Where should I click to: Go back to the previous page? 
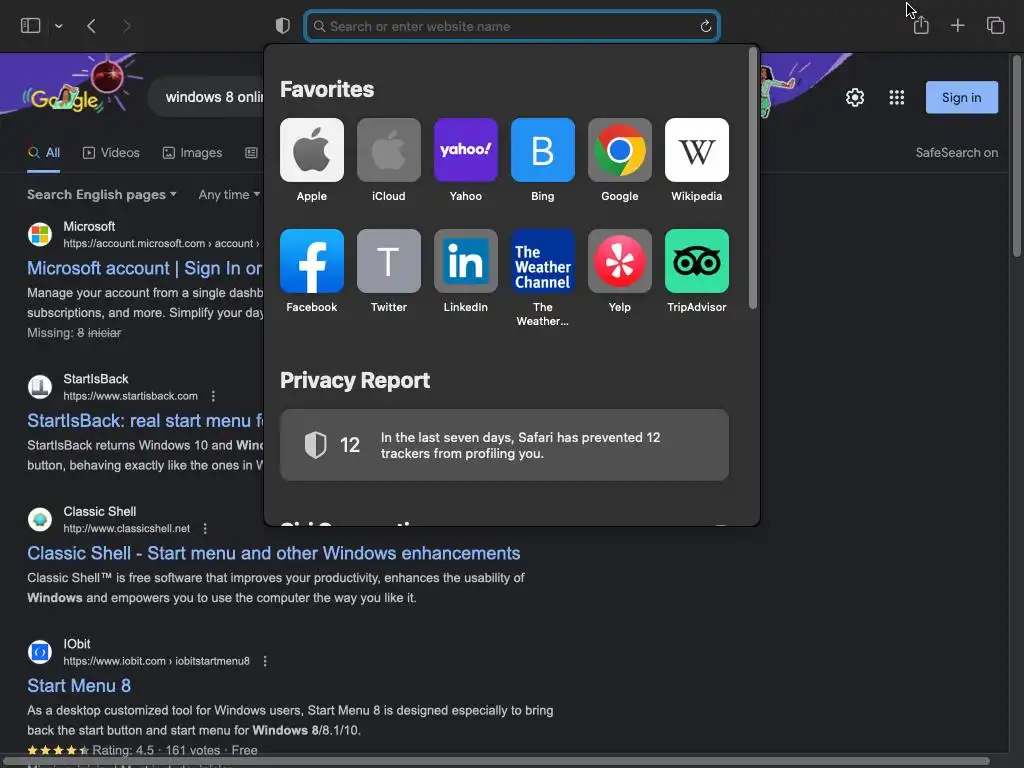coord(91,26)
